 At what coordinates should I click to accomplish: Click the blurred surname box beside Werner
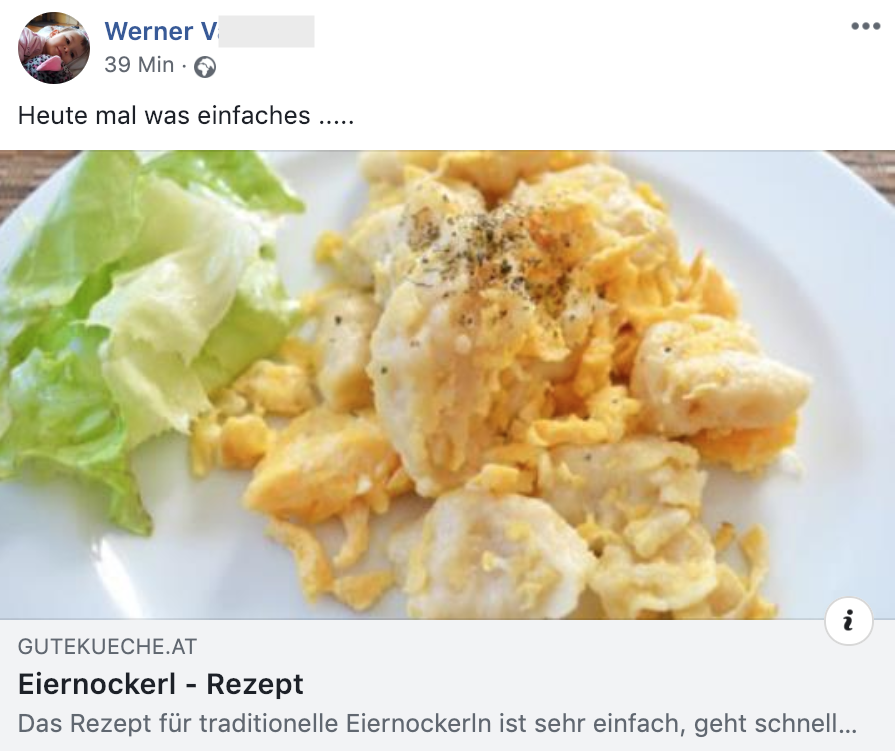pyautogui.click(x=267, y=31)
